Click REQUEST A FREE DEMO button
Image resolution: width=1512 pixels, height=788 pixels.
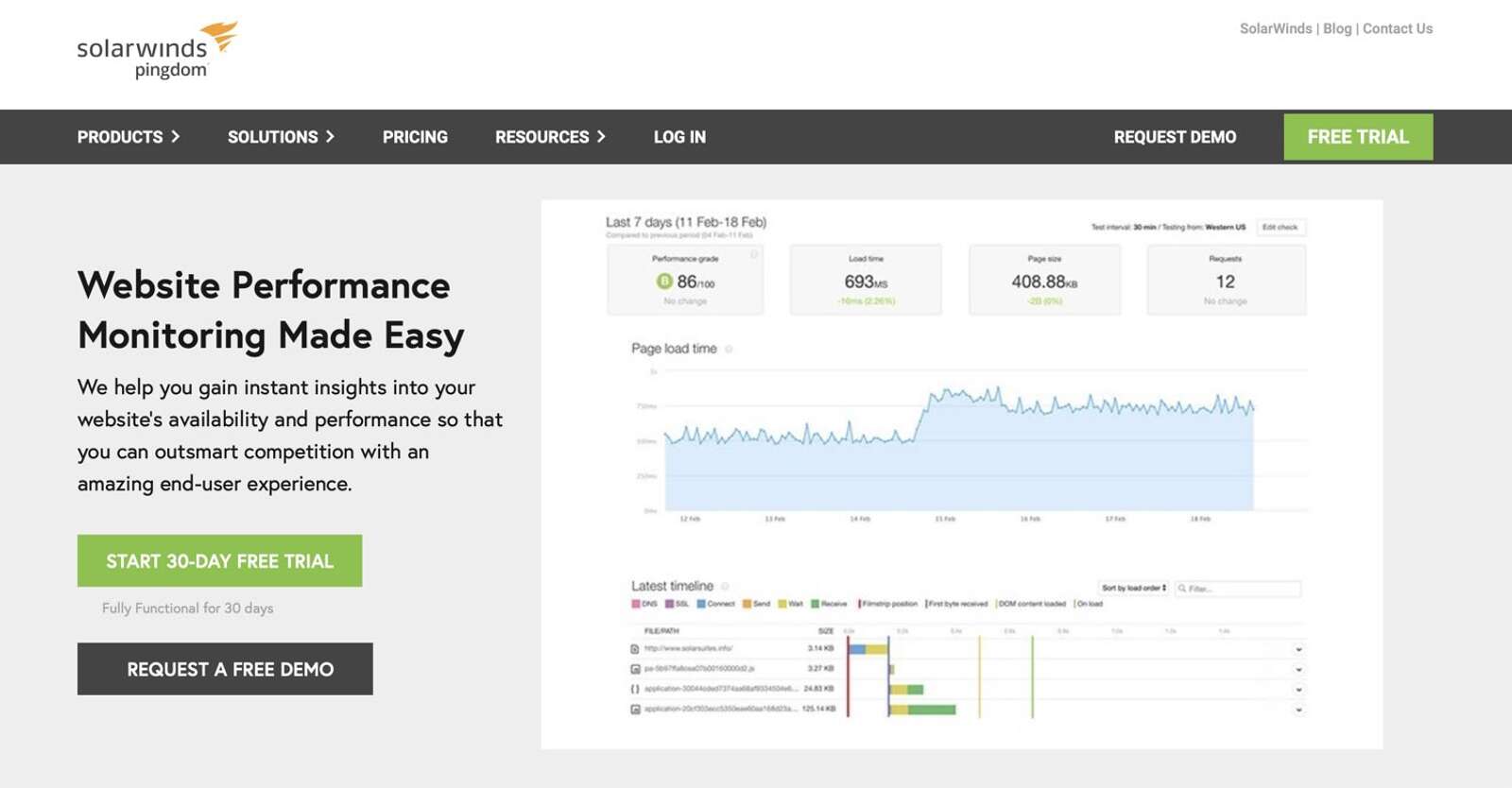point(225,669)
